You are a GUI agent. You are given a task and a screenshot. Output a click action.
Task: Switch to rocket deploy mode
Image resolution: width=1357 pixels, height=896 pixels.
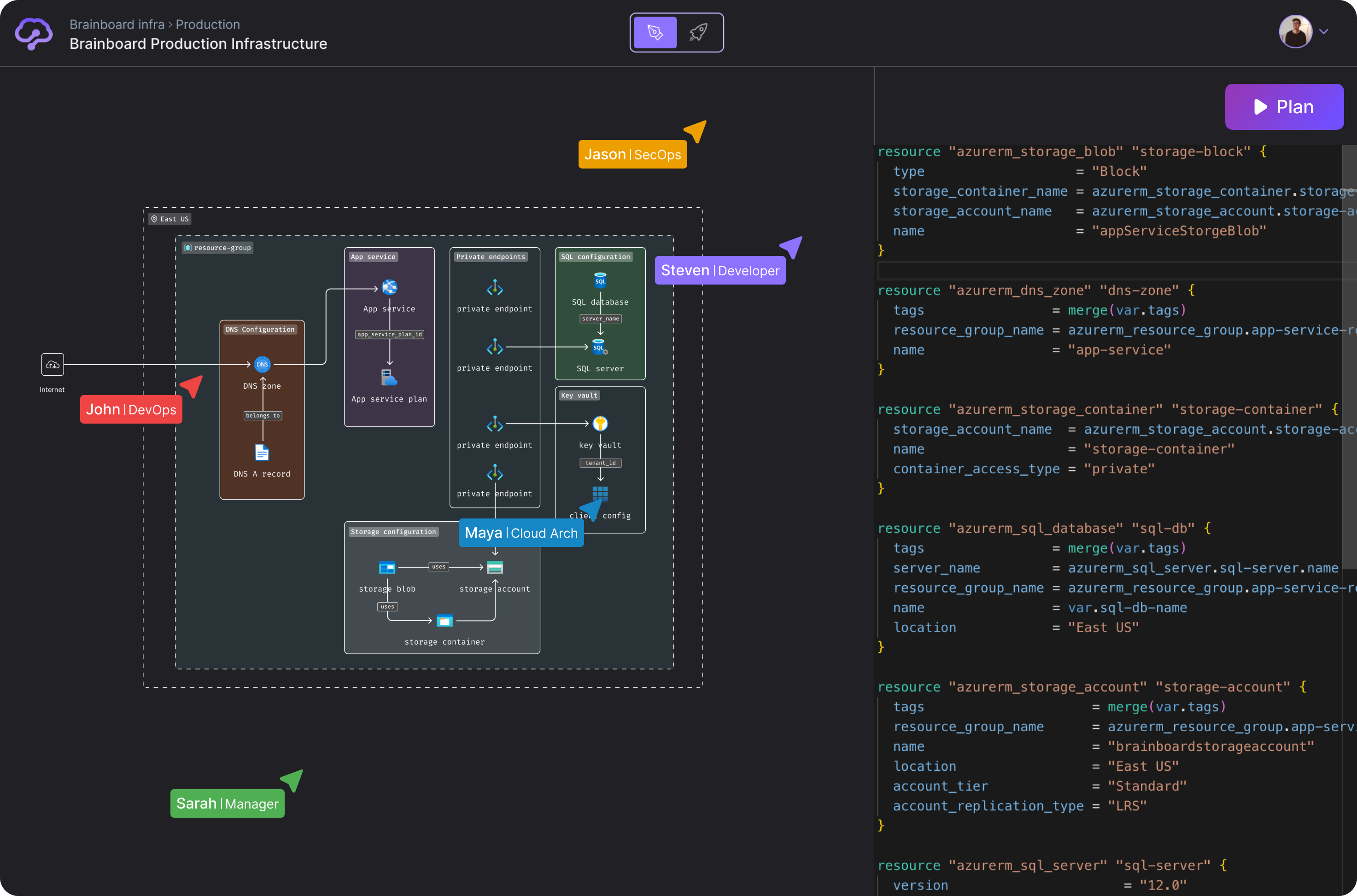[x=698, y=33]
